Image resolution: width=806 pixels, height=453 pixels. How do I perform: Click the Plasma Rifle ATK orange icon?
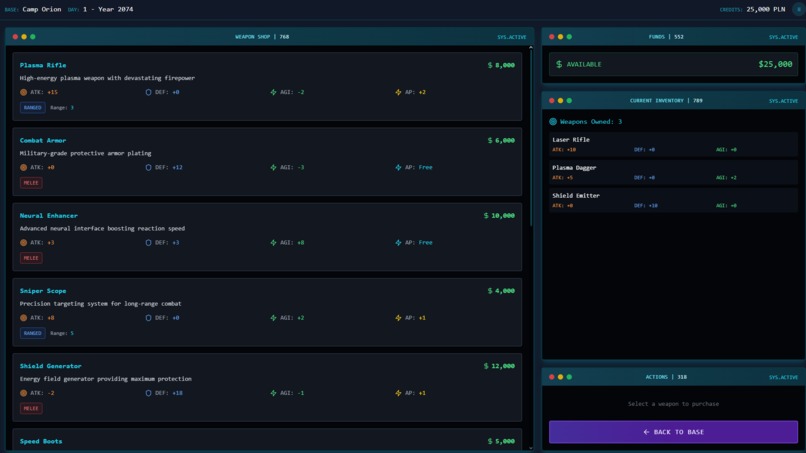pos(23,93)
